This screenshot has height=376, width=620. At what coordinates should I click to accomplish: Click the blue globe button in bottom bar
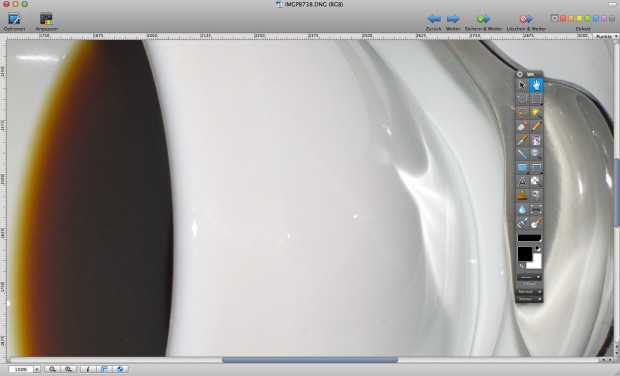[x=120, y=369]
